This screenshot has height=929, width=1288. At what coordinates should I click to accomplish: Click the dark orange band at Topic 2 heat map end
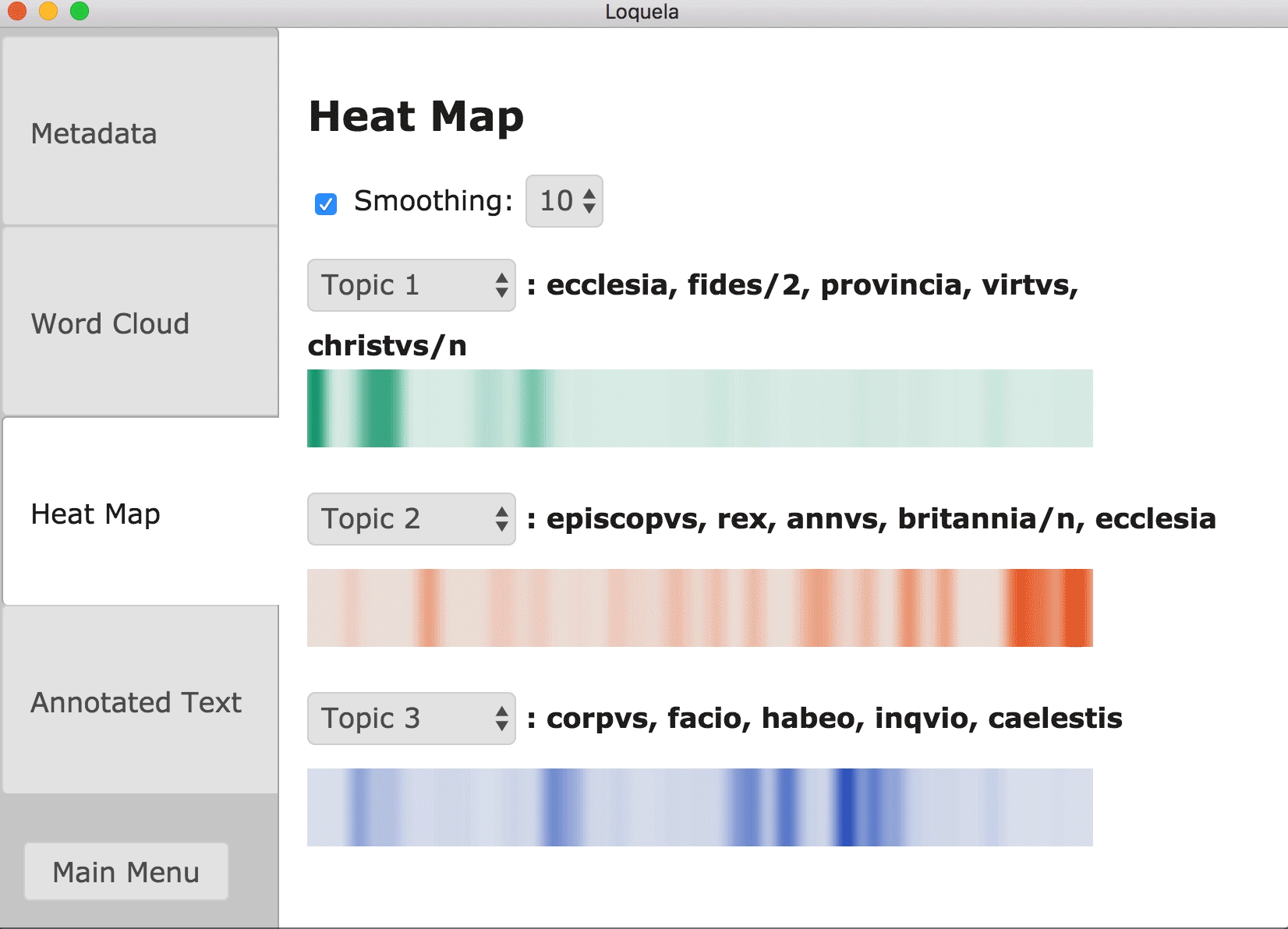[1079, 608]
